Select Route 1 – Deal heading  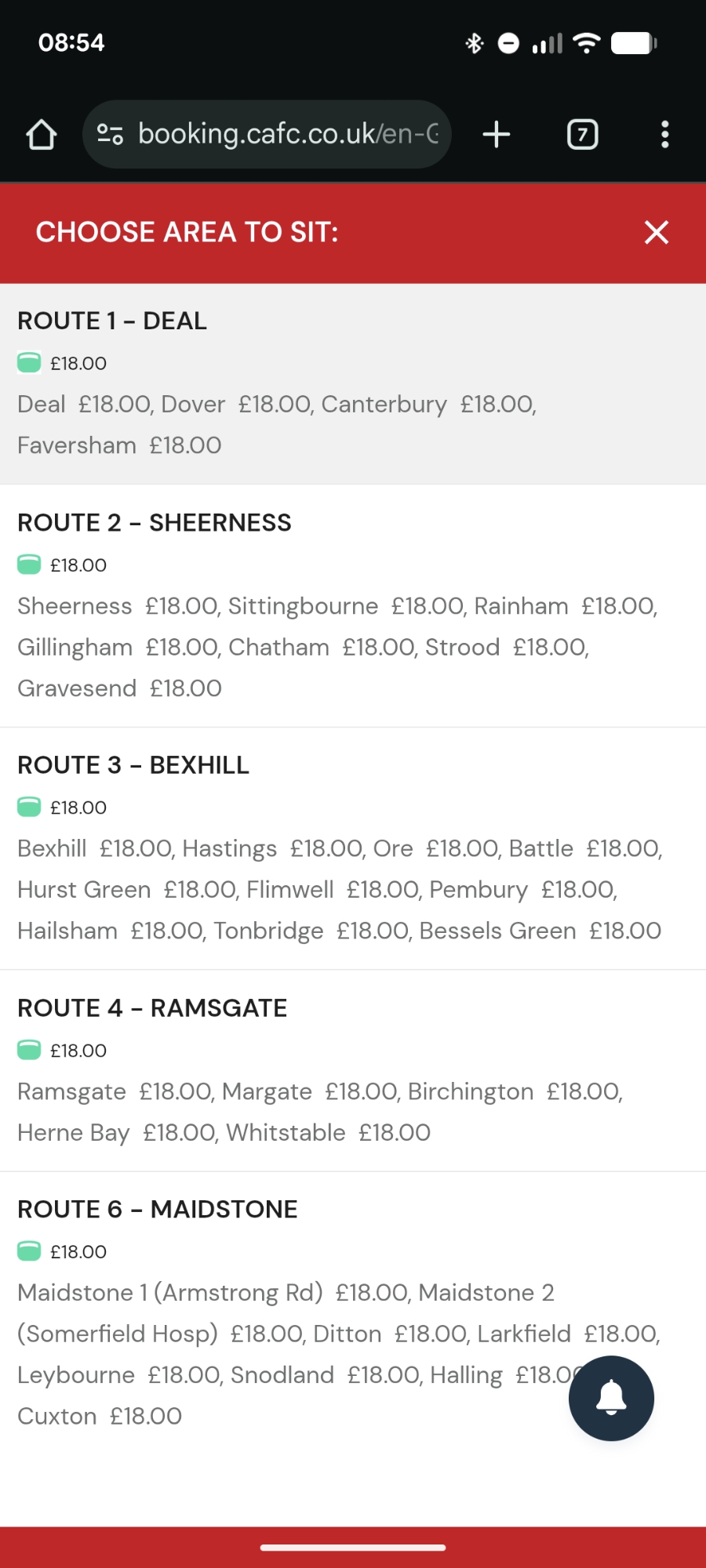(112, 321)
